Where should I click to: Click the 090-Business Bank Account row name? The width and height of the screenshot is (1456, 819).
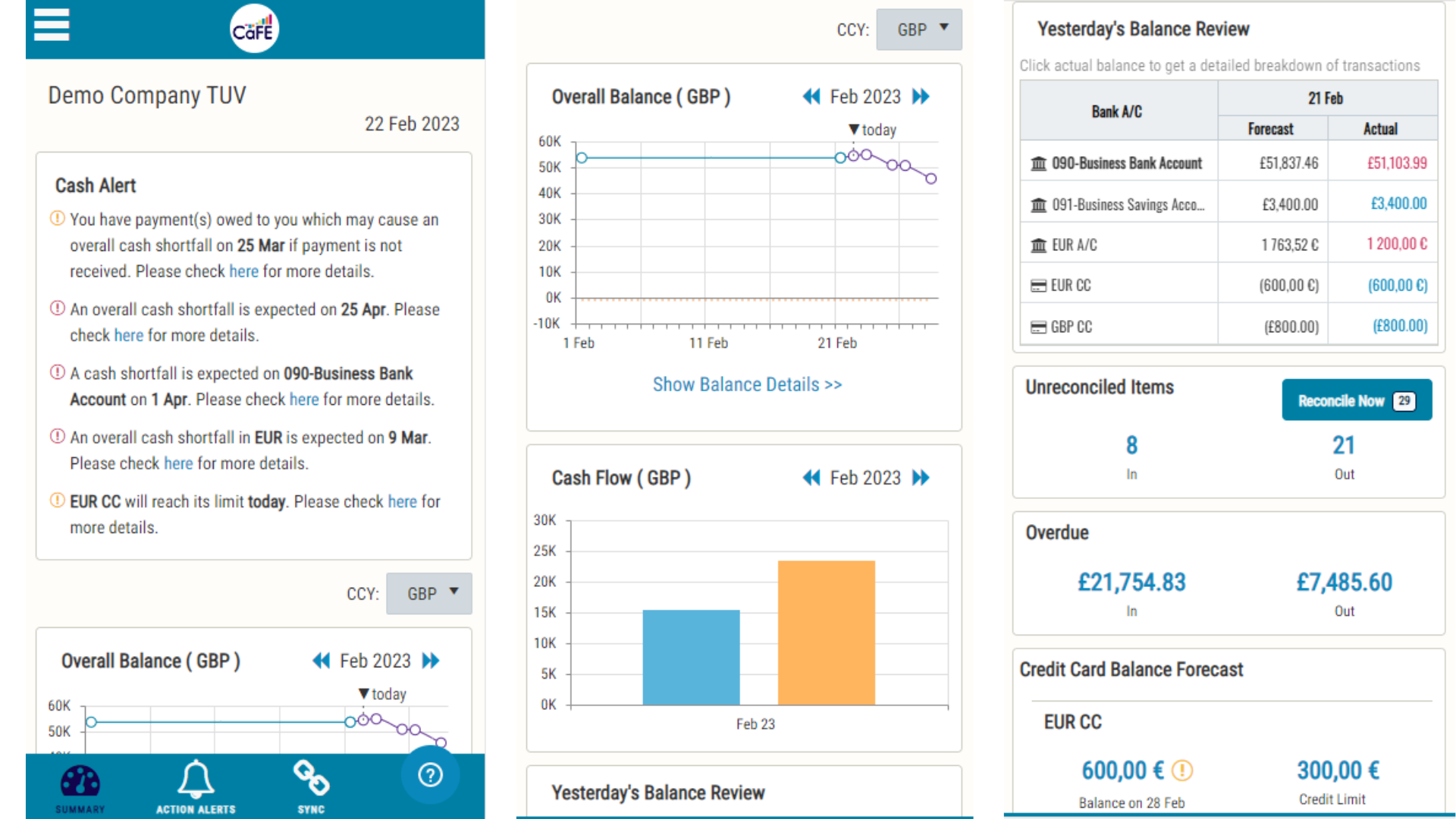tap(1127, 163)
